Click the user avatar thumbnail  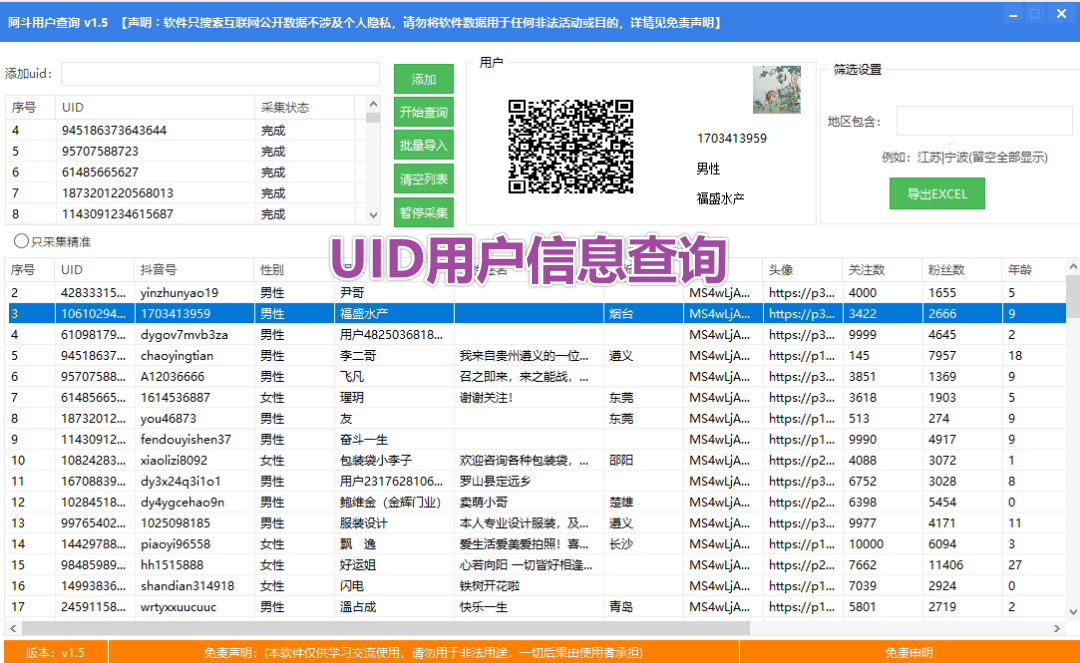point(776,90)
